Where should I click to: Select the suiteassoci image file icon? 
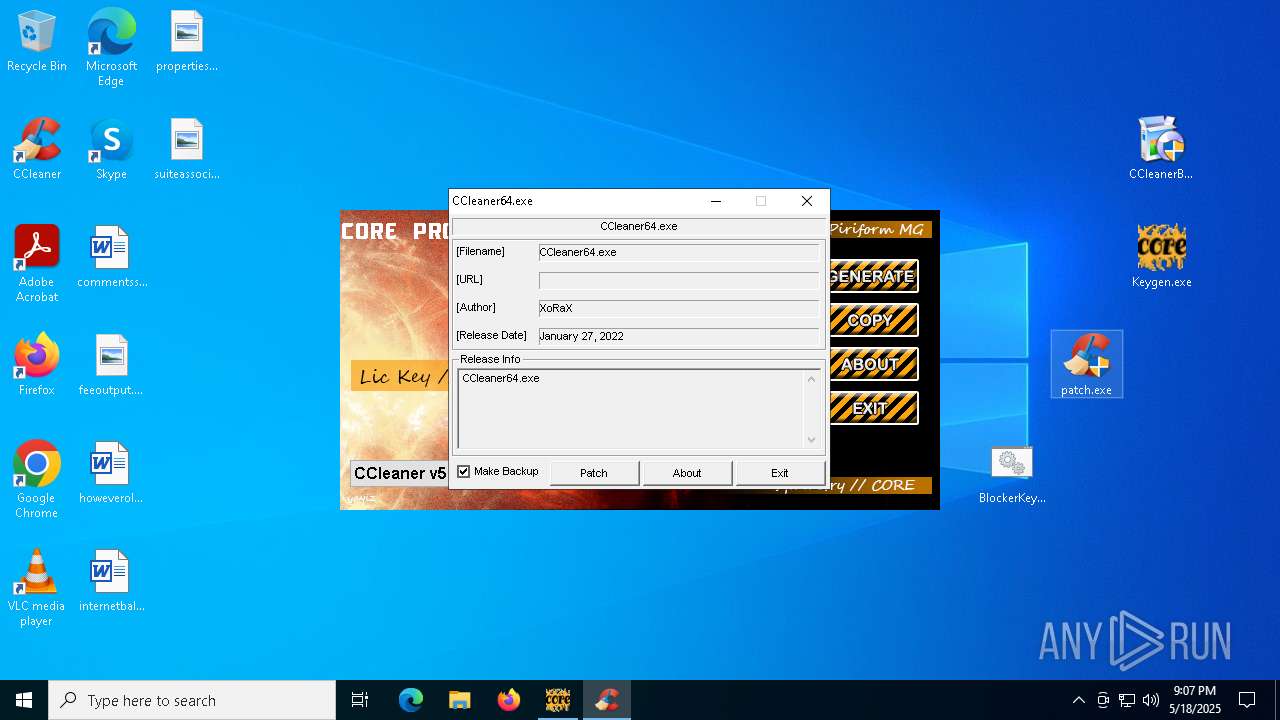186,150
